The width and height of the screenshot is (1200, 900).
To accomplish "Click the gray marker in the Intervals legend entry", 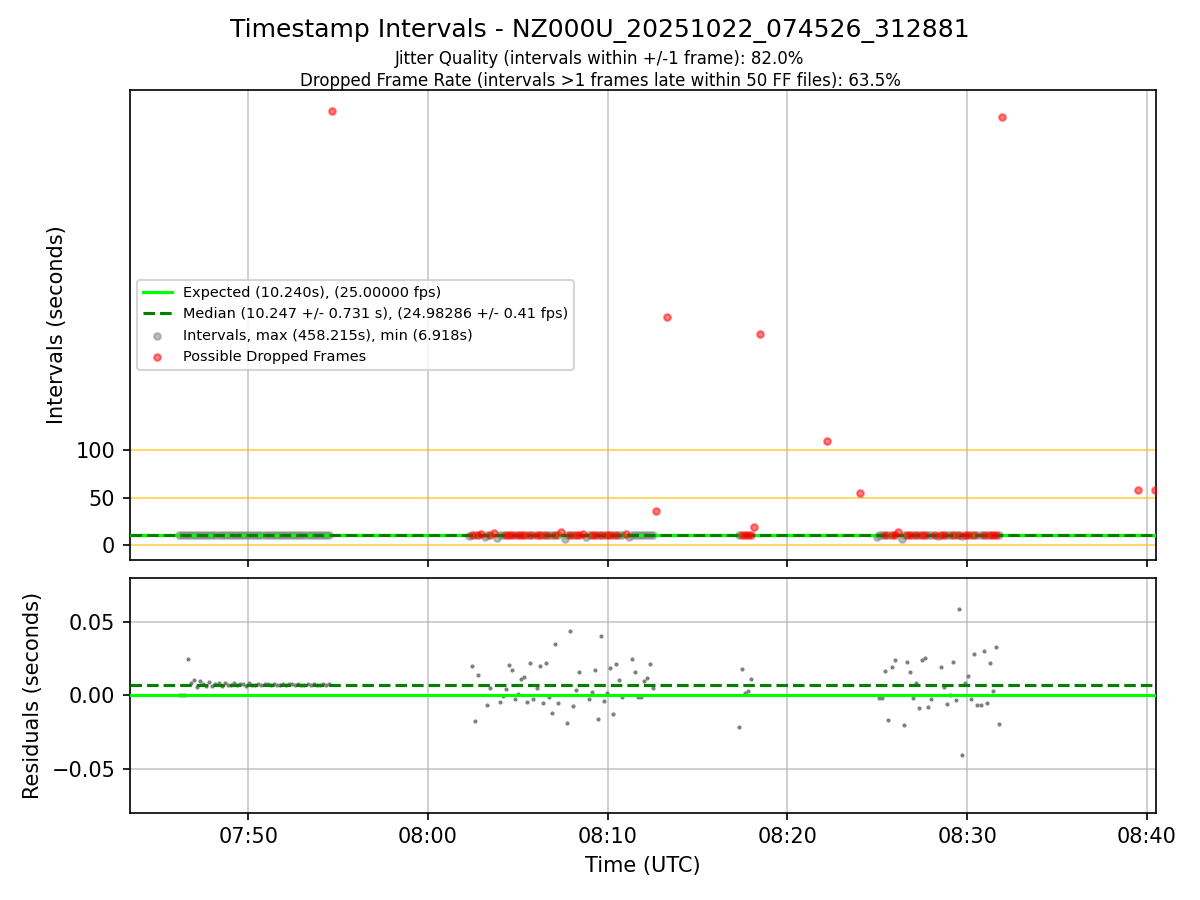I will 157,335.
